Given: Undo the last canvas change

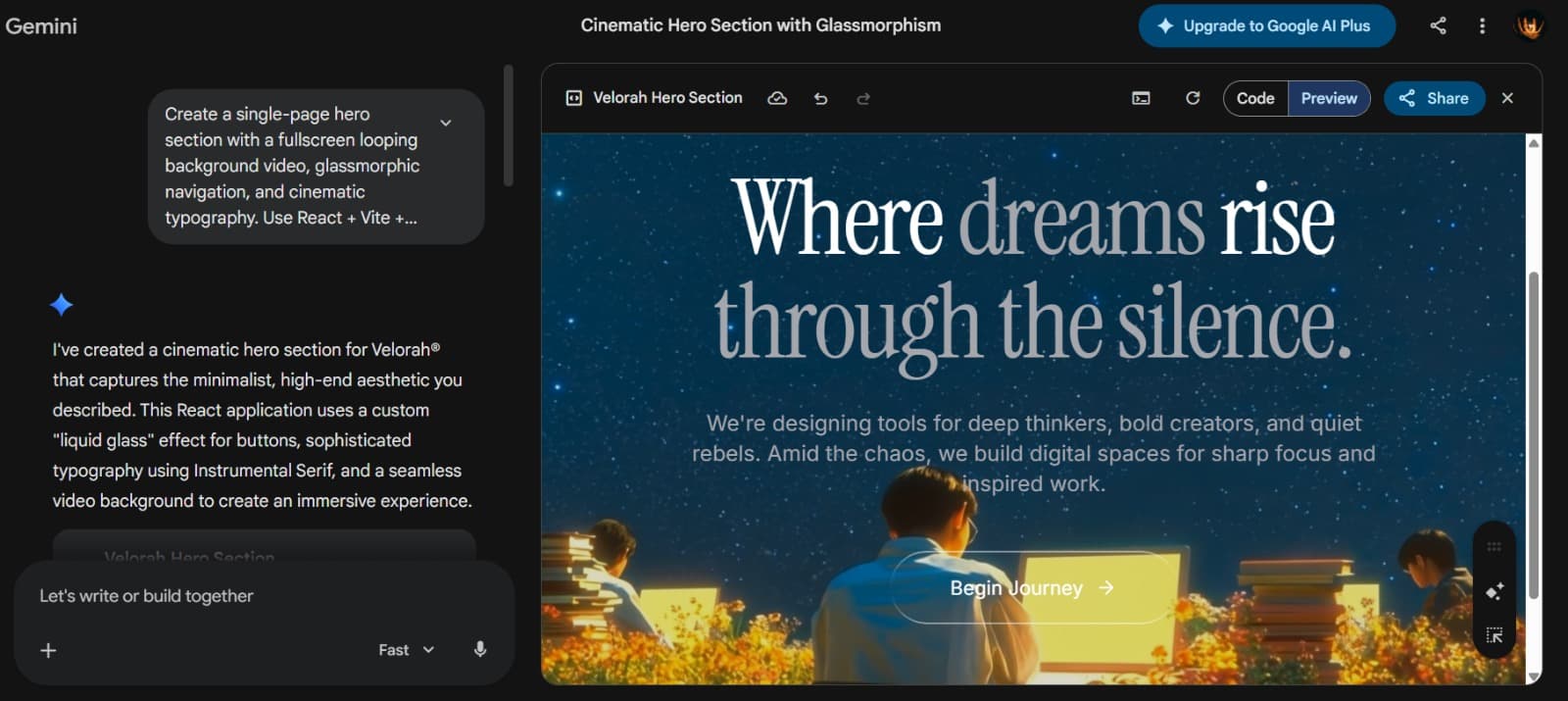Looking at the screenshot, I should [821, 98].
